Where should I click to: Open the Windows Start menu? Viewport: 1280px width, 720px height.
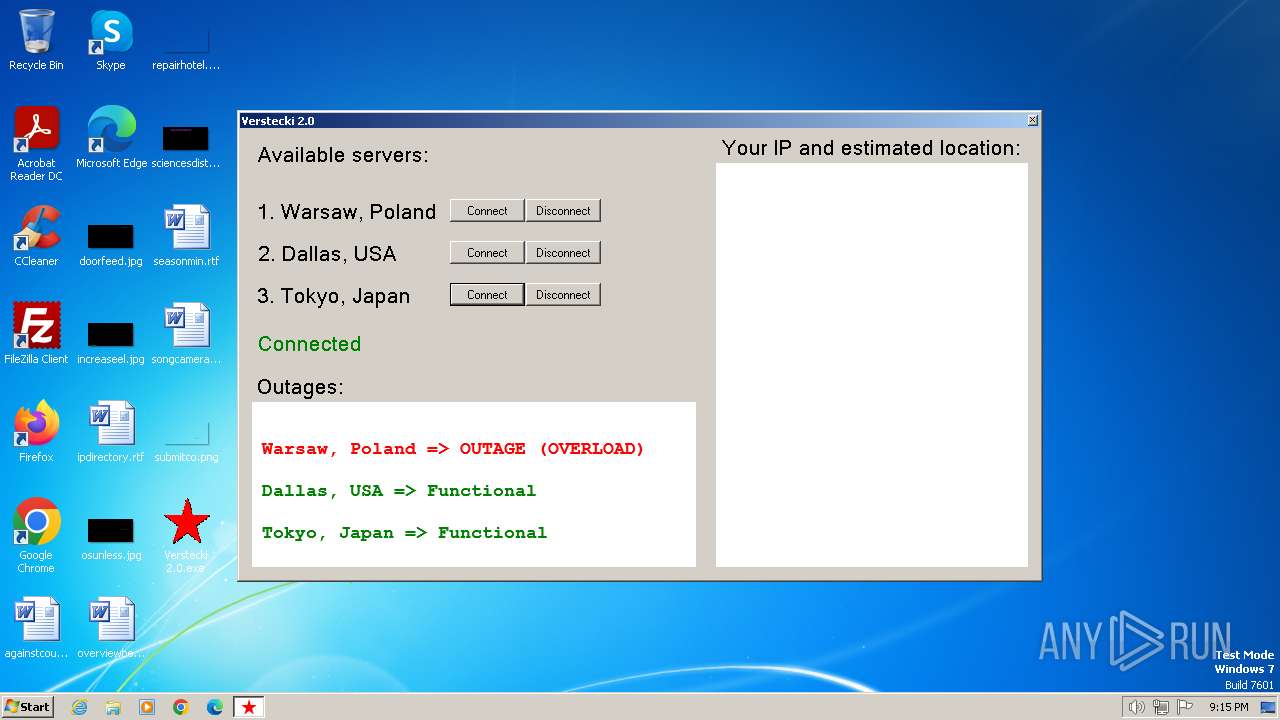[28, 707]
